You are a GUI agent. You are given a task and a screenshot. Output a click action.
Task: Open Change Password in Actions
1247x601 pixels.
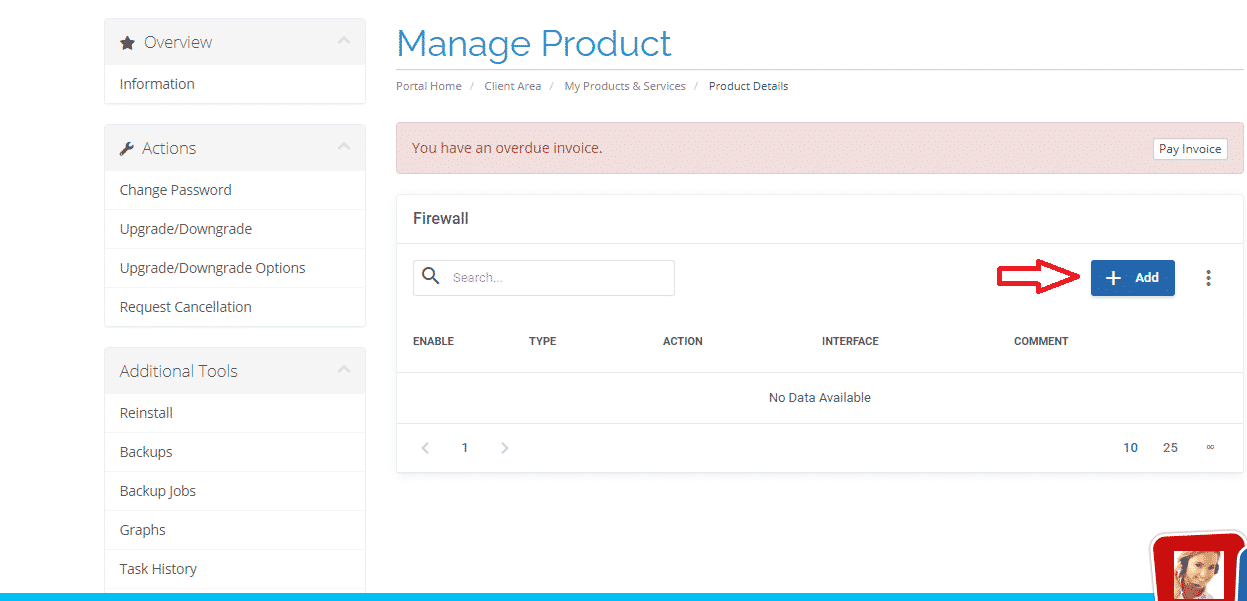click(x=175, y=190)
